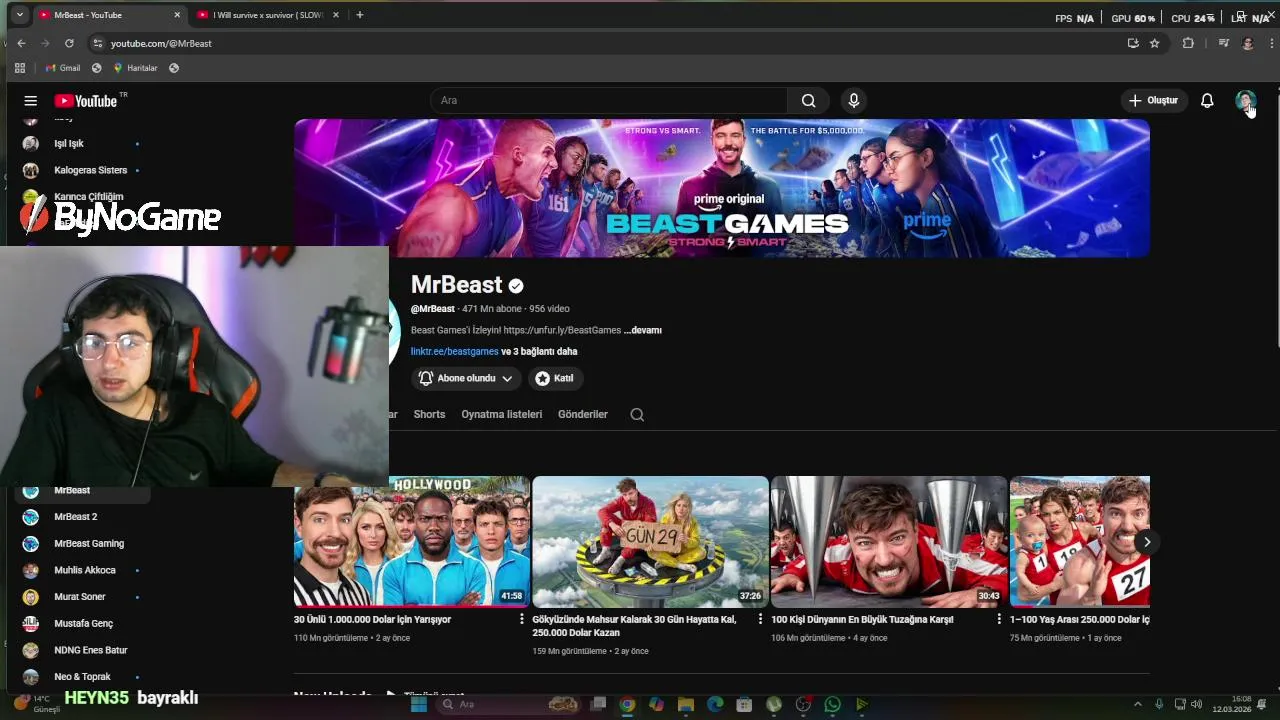This screenshot has height=720, width=1280.
Task: Select Neo & Toprak in sidebar
Action: pyautogui.click(x=82, y=677)
